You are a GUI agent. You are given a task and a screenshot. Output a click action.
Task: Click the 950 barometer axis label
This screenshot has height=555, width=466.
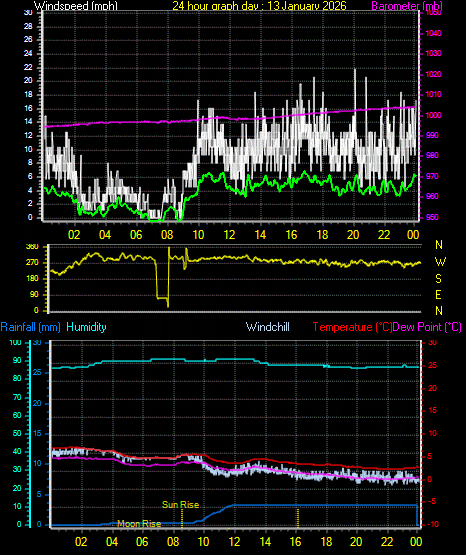(432, 217)
